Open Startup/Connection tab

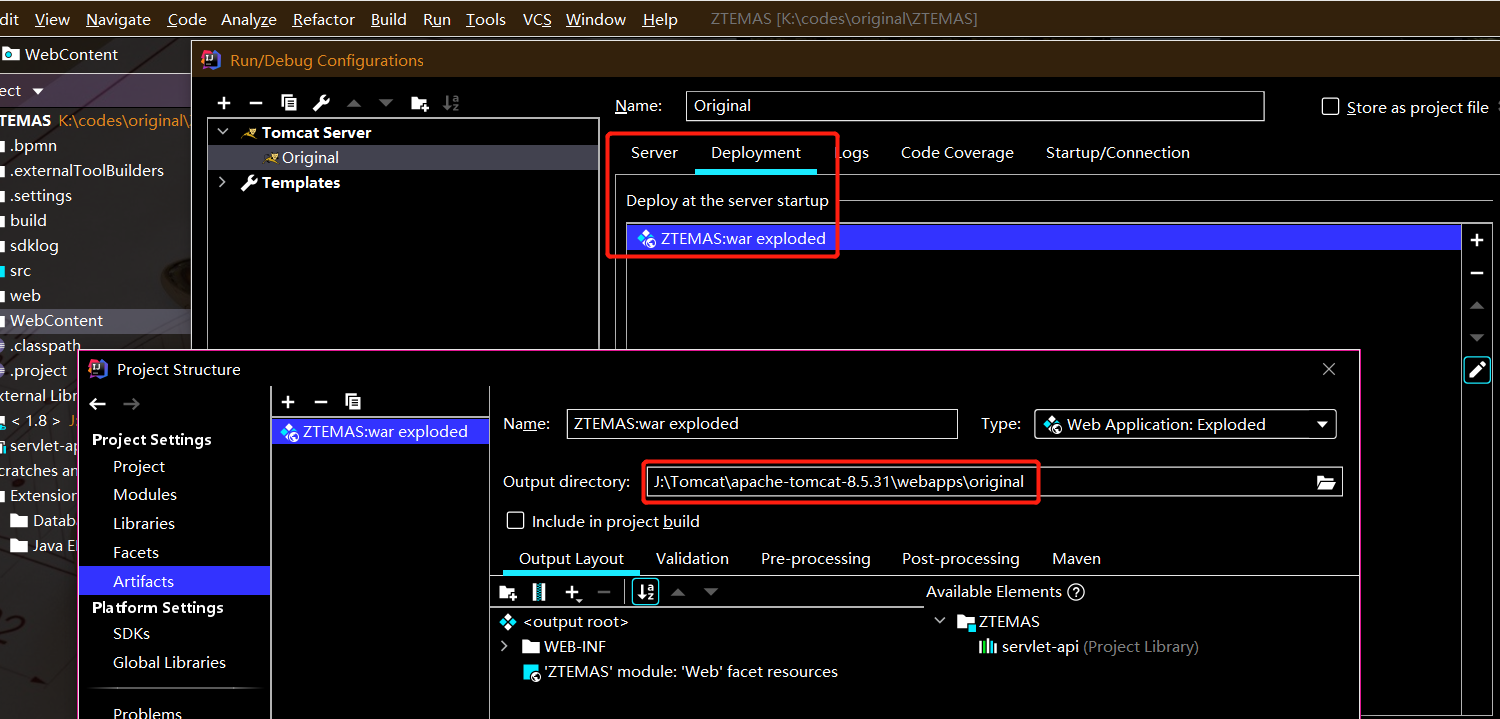(1118, 153)
